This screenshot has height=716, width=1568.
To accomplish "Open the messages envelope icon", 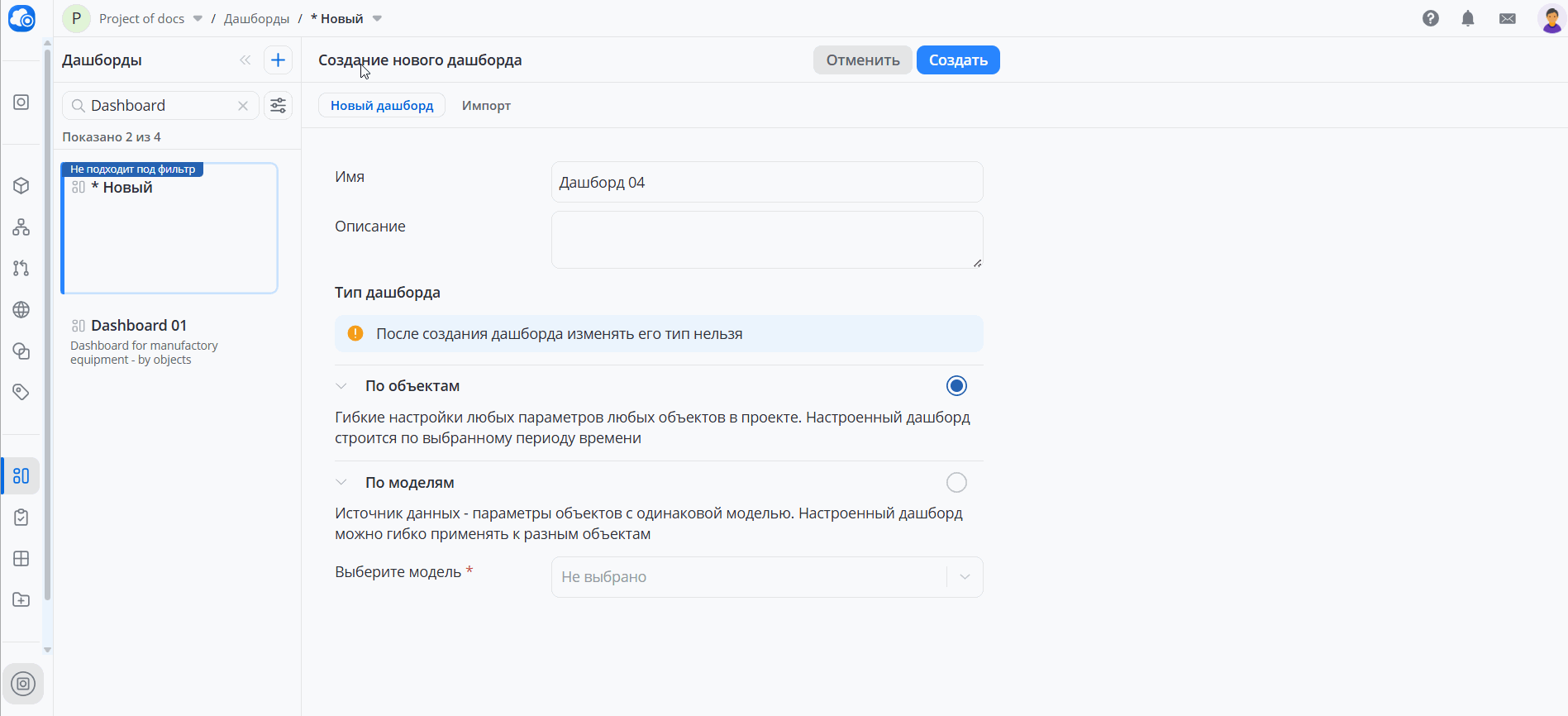I will [x=1508, y=18].
